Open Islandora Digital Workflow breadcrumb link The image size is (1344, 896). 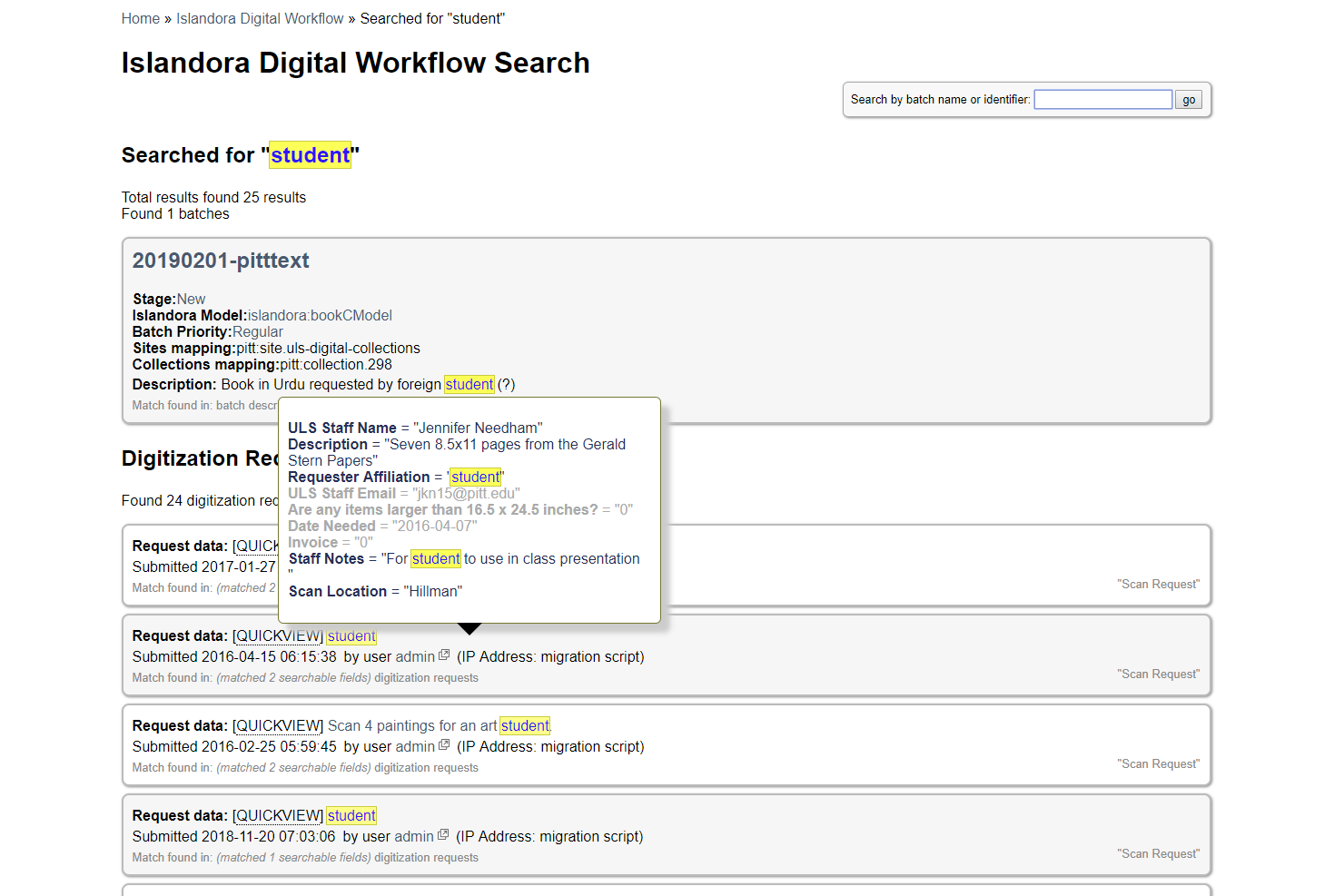pyautogui.click(x=260, y=18)
